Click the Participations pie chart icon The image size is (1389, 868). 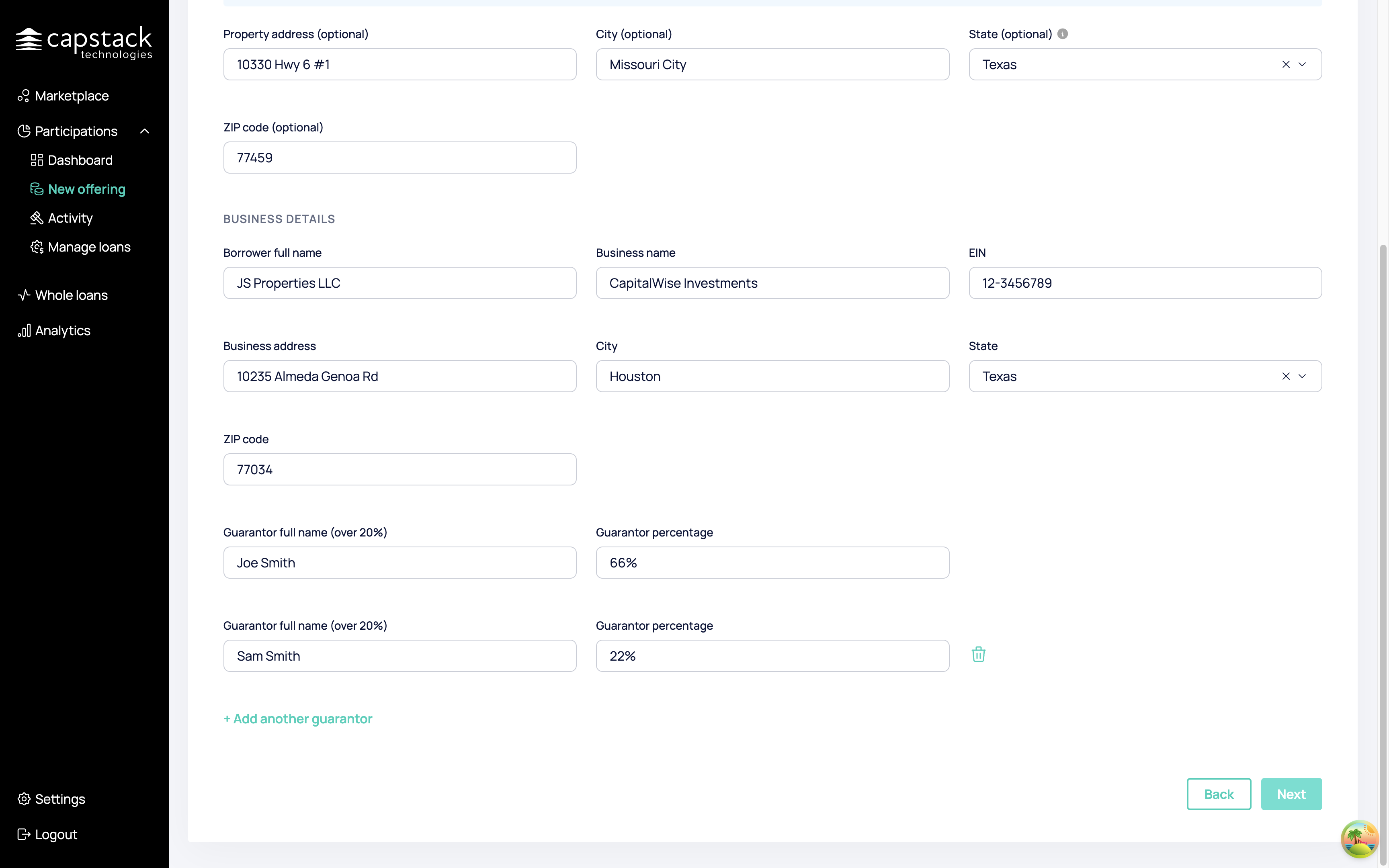(x=24, y=131)
